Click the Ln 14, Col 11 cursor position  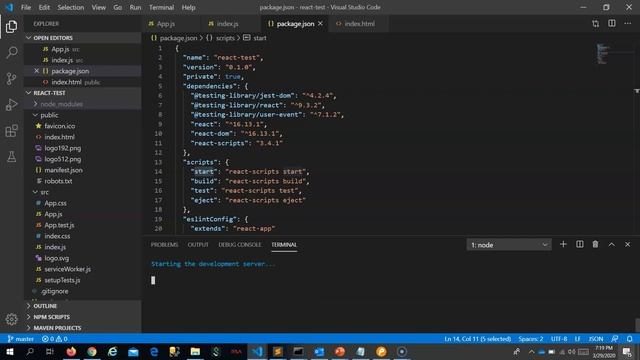point(478,339)
